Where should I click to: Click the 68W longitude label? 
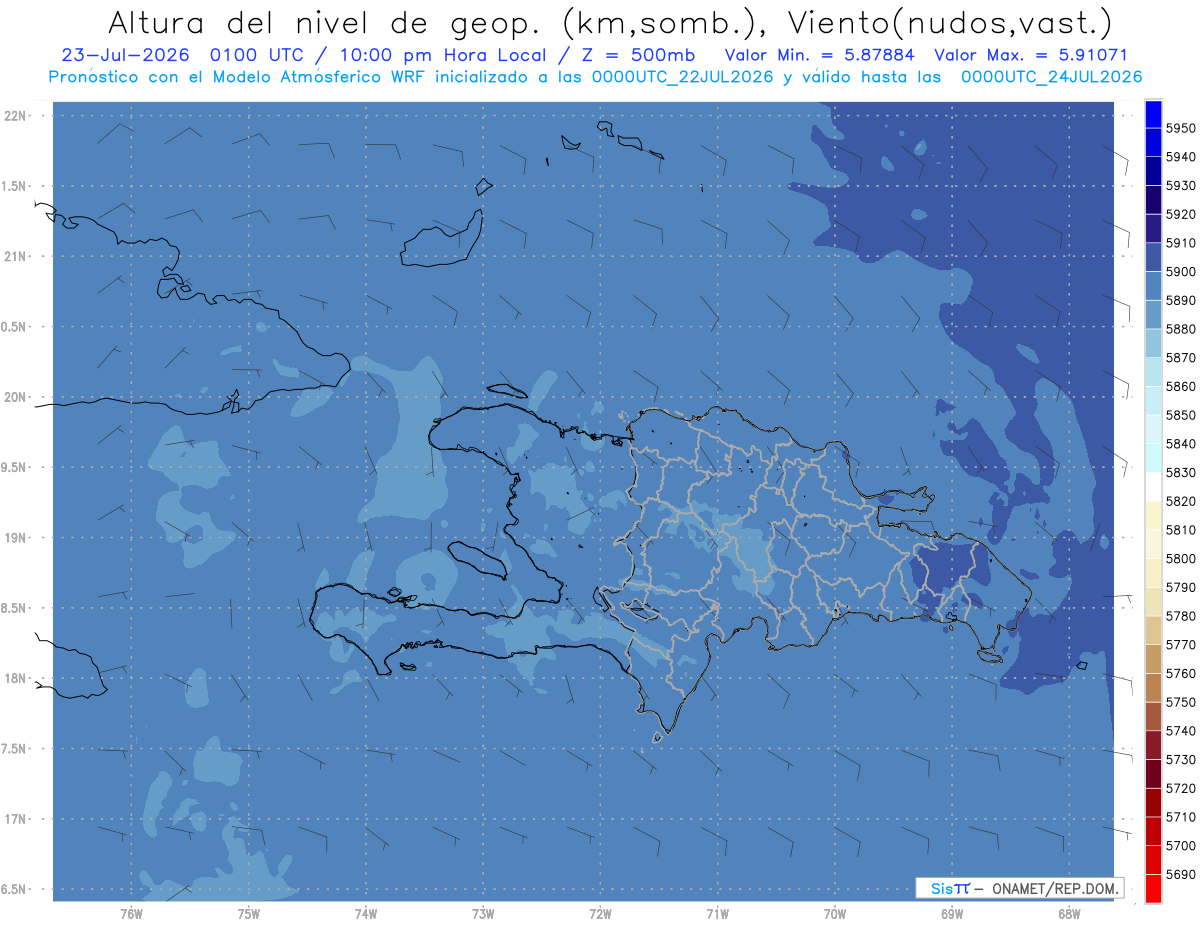(1069, 914)
